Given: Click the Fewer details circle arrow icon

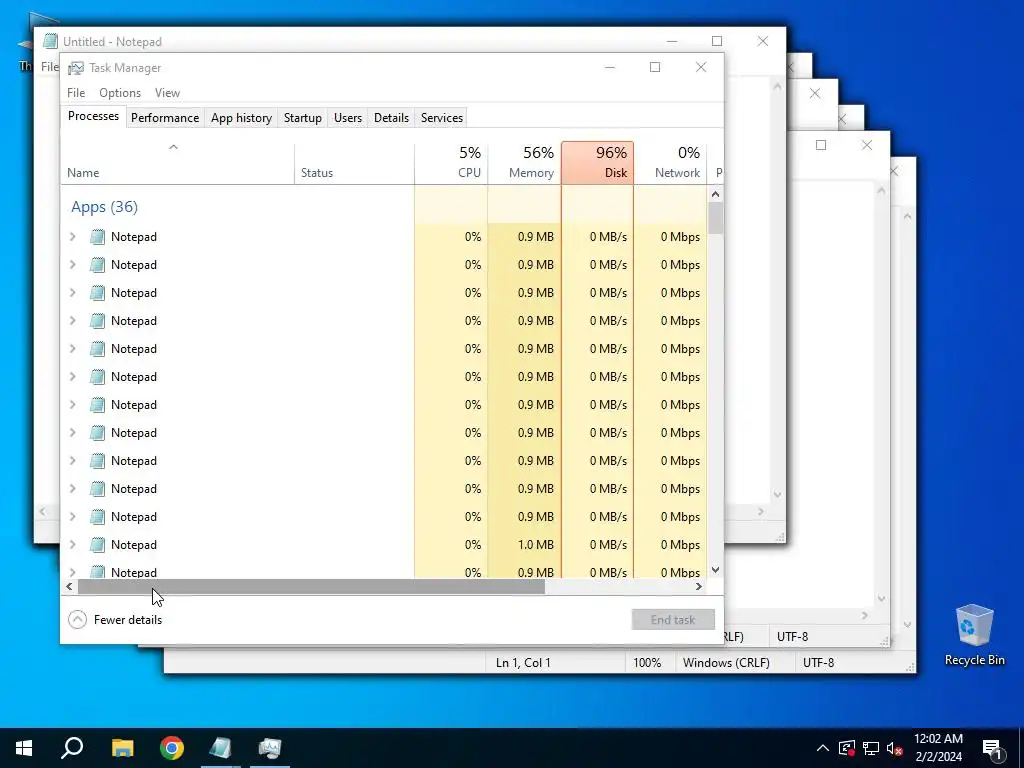Looking at the screenshot, I should click(x=77, y=619).
